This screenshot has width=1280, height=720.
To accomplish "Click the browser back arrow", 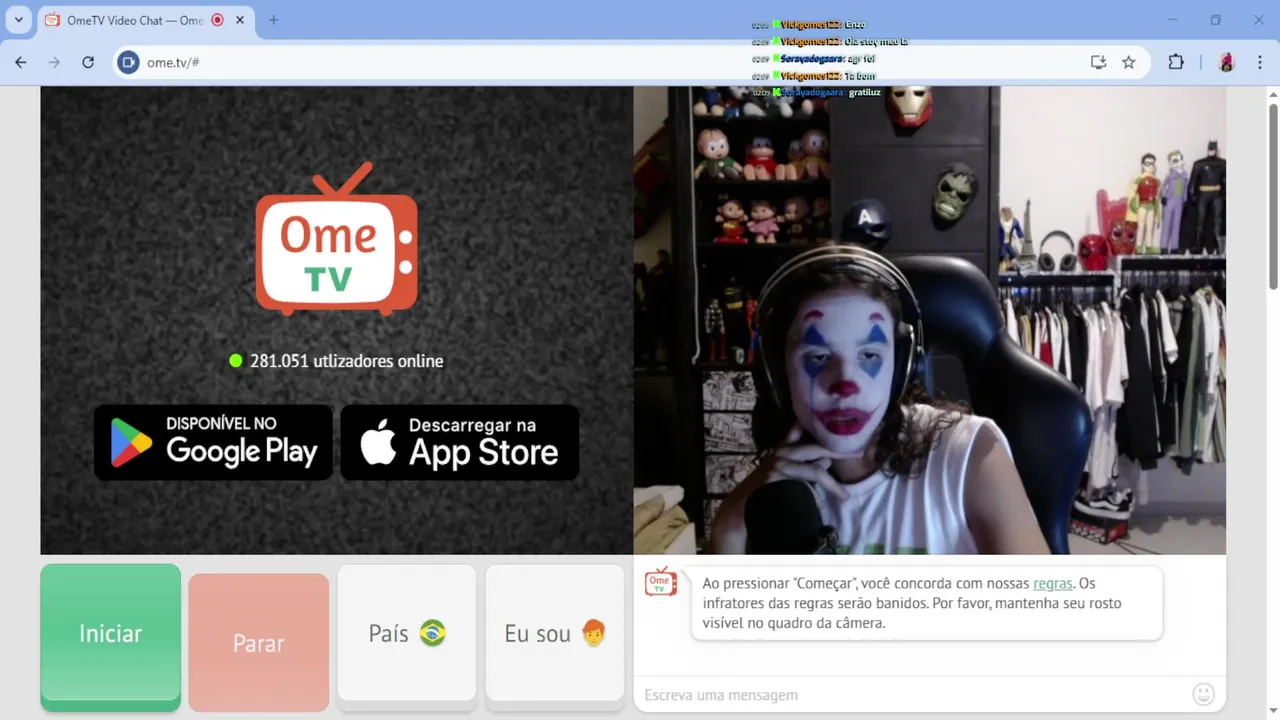I will (21, 62).
